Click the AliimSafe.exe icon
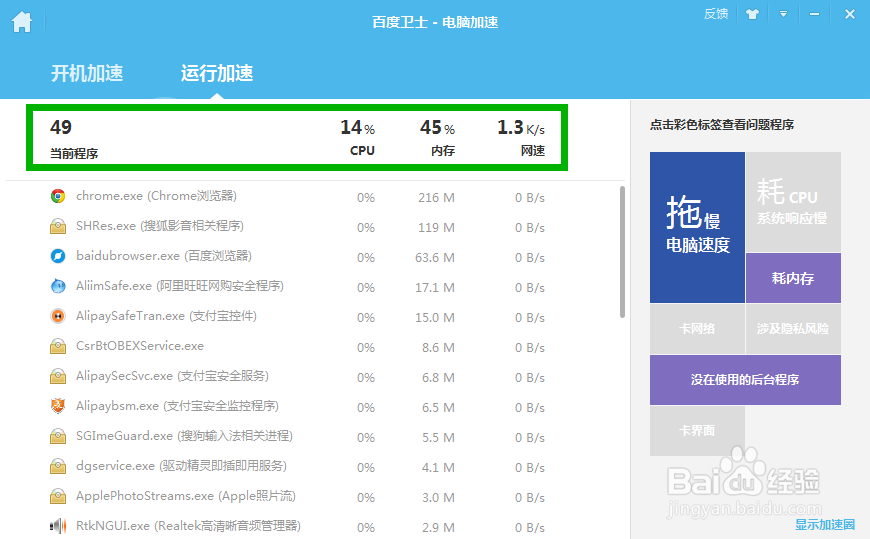870x539 pixels. tap(58, 286)
